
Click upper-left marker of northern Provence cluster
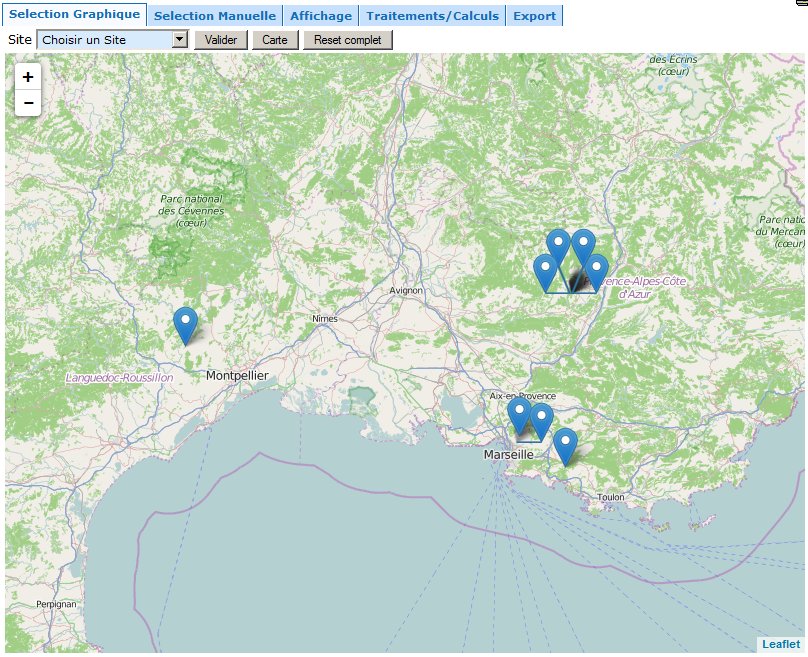click(x=558, y=247)
